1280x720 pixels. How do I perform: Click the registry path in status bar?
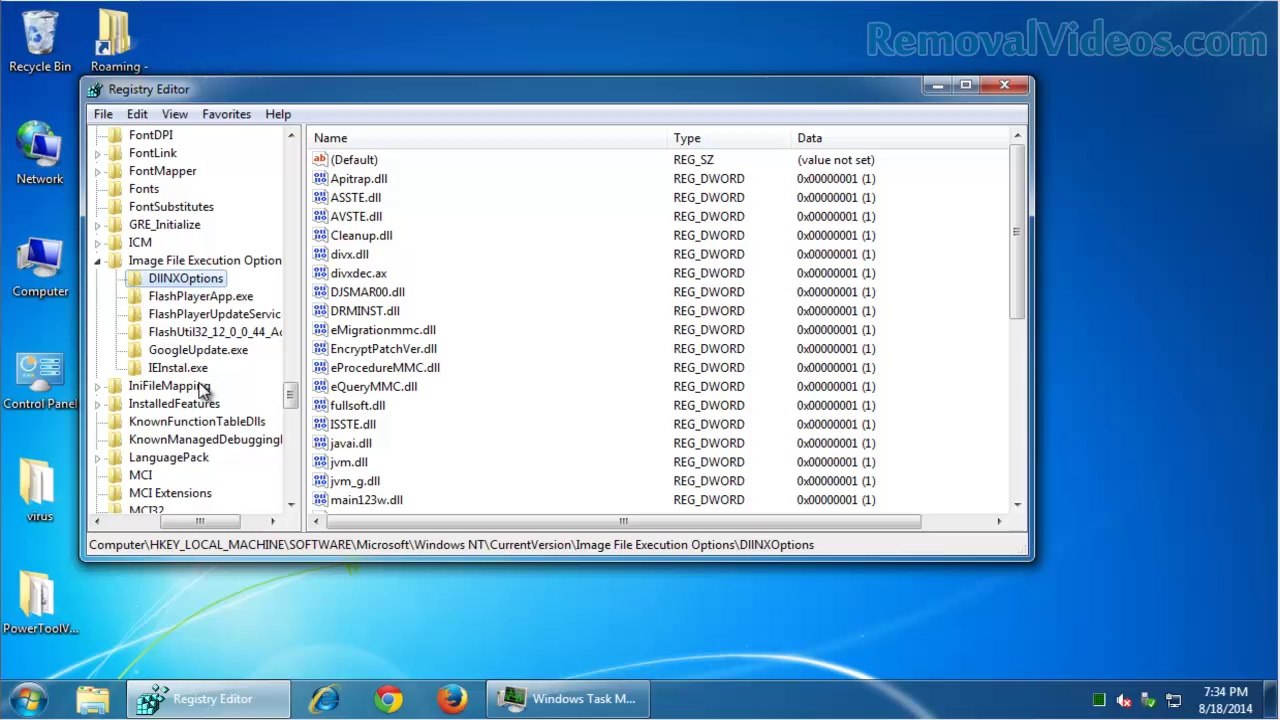pos(451,545)
